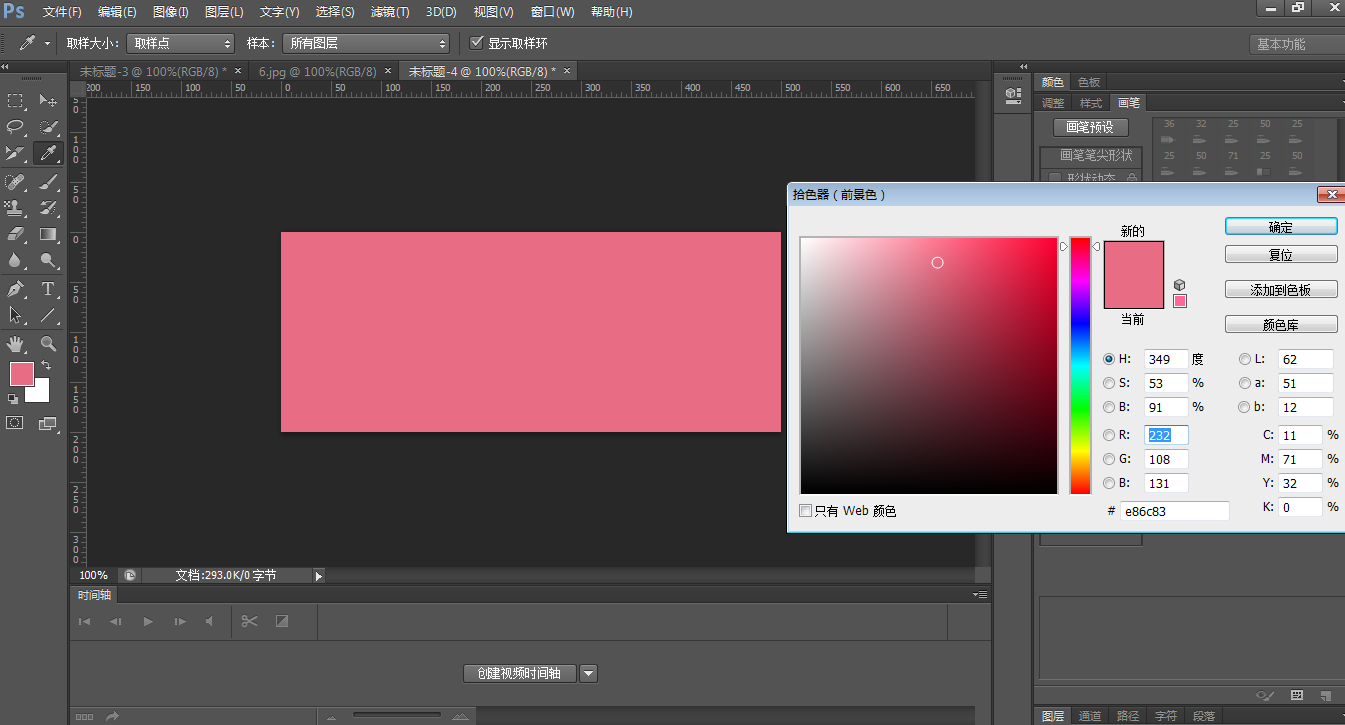
Task: Click the foreground color swatch in toolbox
Action: (21, 373)
